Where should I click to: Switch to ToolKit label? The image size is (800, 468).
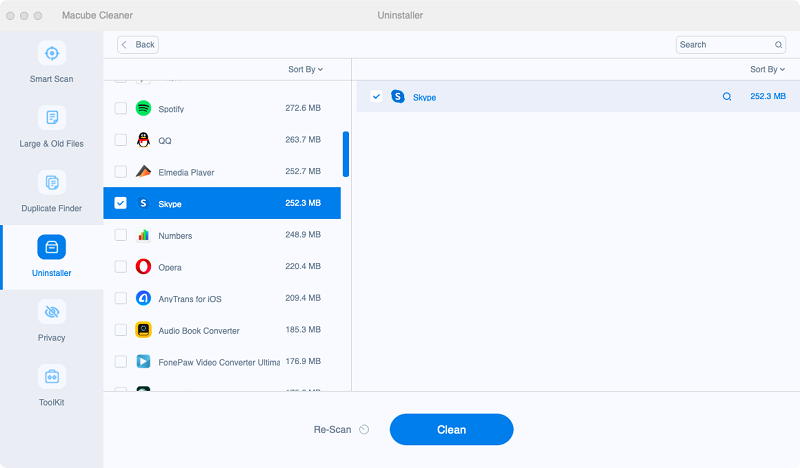(52, 403)
